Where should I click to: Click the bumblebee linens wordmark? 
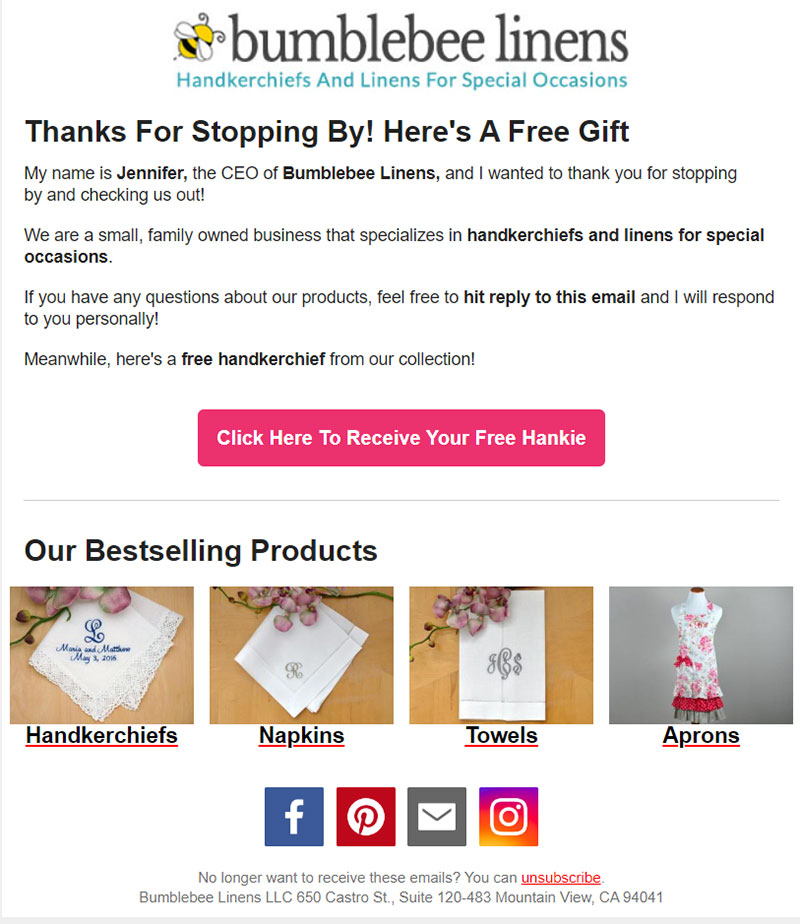coord(429,38)
